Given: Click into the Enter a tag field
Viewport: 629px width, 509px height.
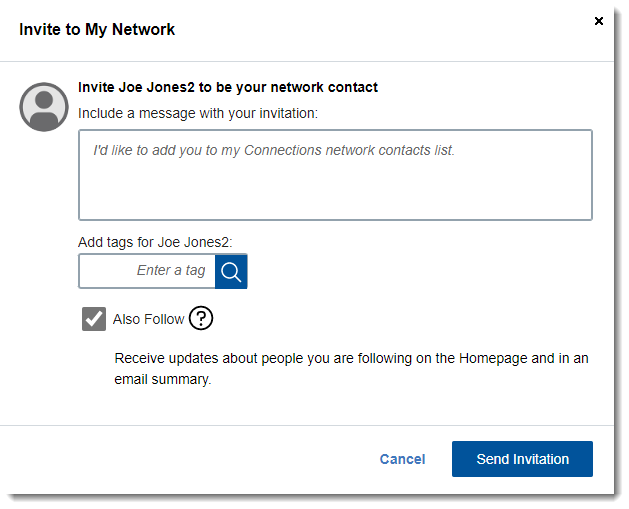Looking at the screenshot, I should click(147, 271).
